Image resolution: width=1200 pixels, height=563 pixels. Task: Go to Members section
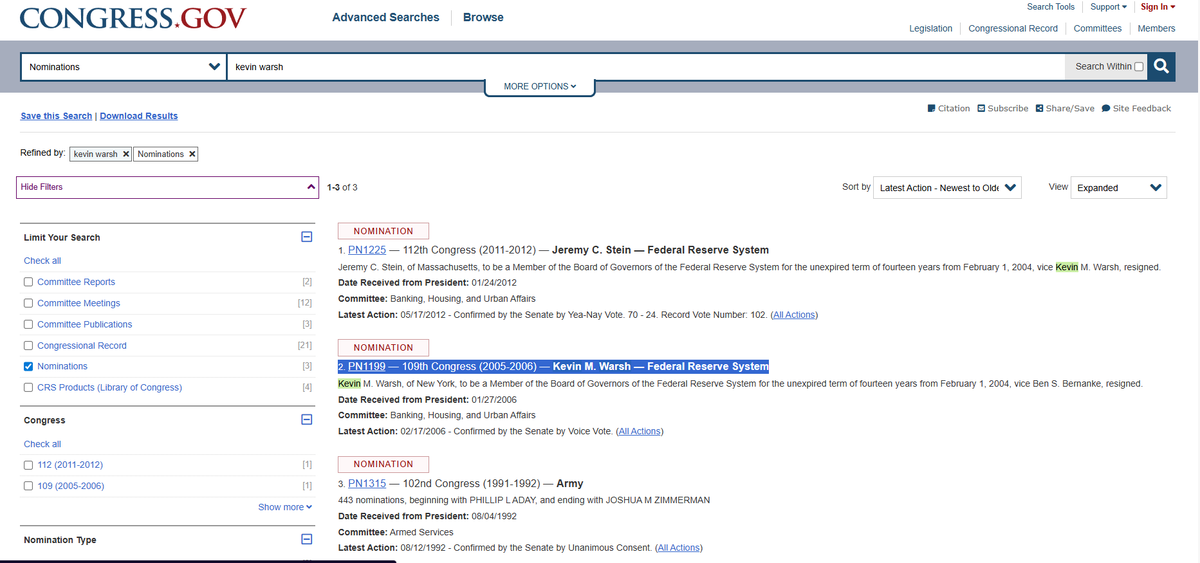[1156, 28]
